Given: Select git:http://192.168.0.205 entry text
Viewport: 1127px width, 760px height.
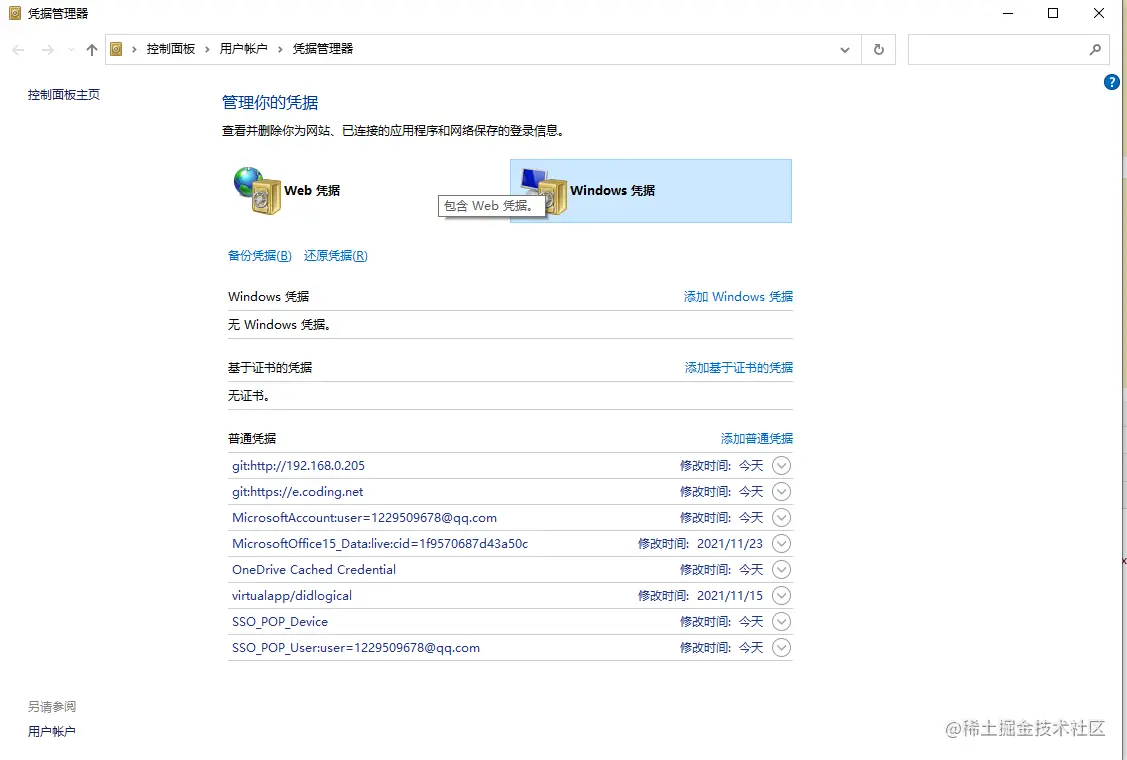Looking at the screenshot, I should tap(298, 465).
